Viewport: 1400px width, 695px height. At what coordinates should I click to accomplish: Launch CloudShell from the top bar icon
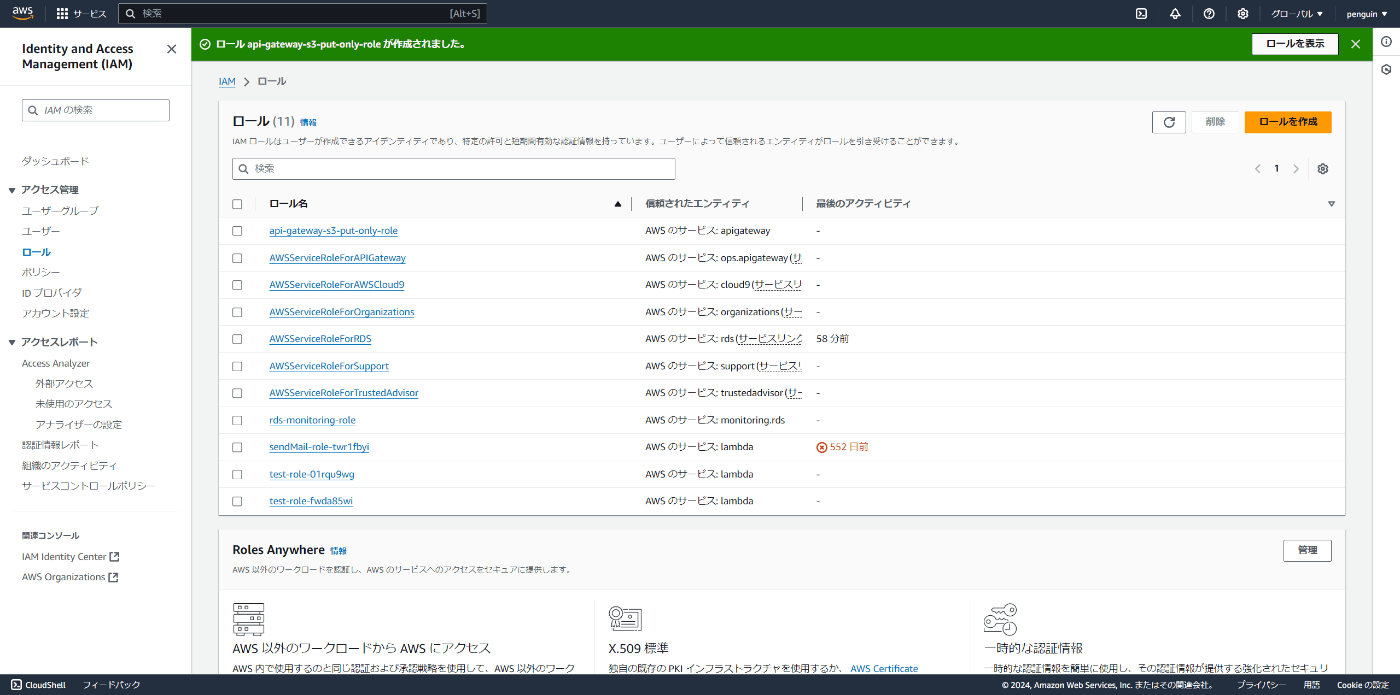point(1141,14)
